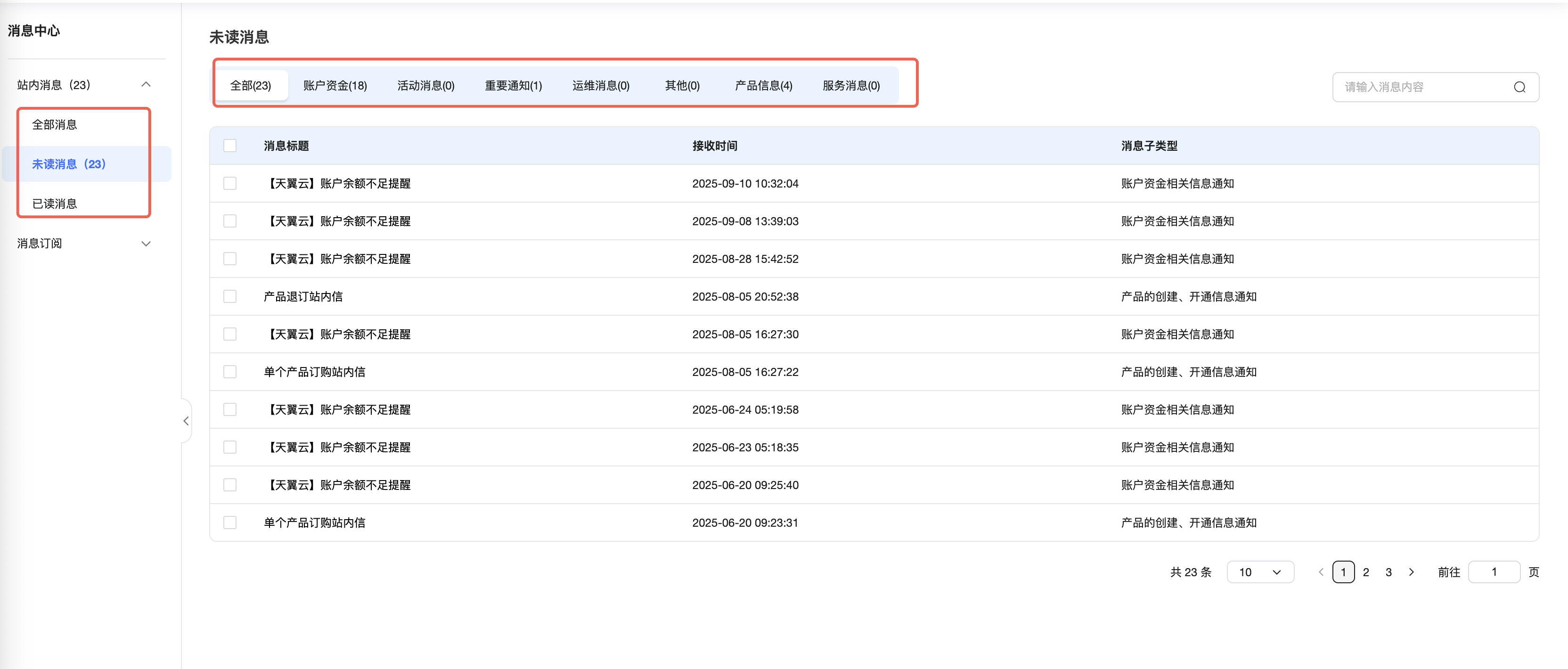Check the 产品退订站内信 row checkbox
The image size is (1568, 669).
[229, 296]
